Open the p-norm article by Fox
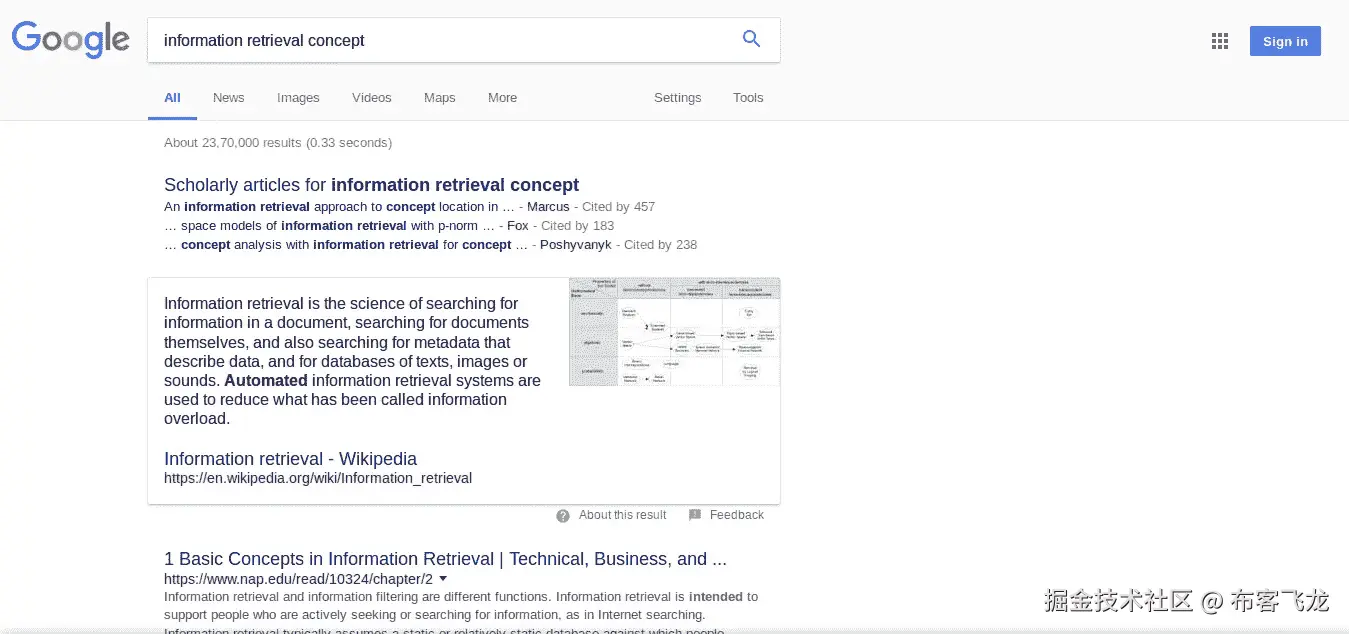Screen dimensions: 1349x634 point(331,226)
